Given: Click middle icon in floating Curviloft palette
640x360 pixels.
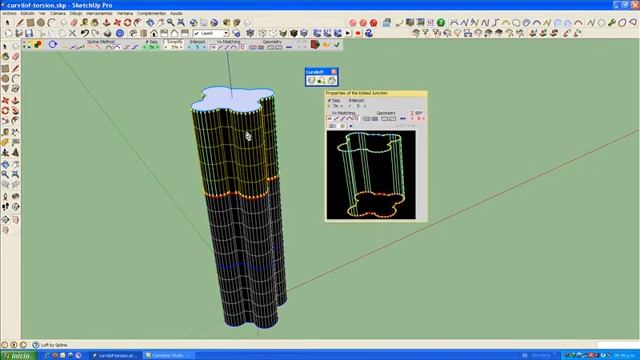Looking at the screenshot, I should coord(322,81).
